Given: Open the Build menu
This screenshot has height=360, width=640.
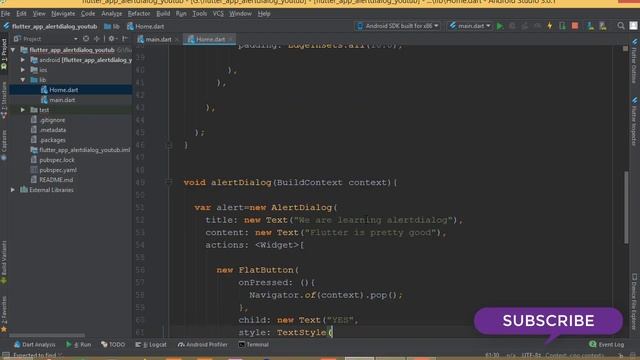Looking at the screenshot, I should click(163, 13).
